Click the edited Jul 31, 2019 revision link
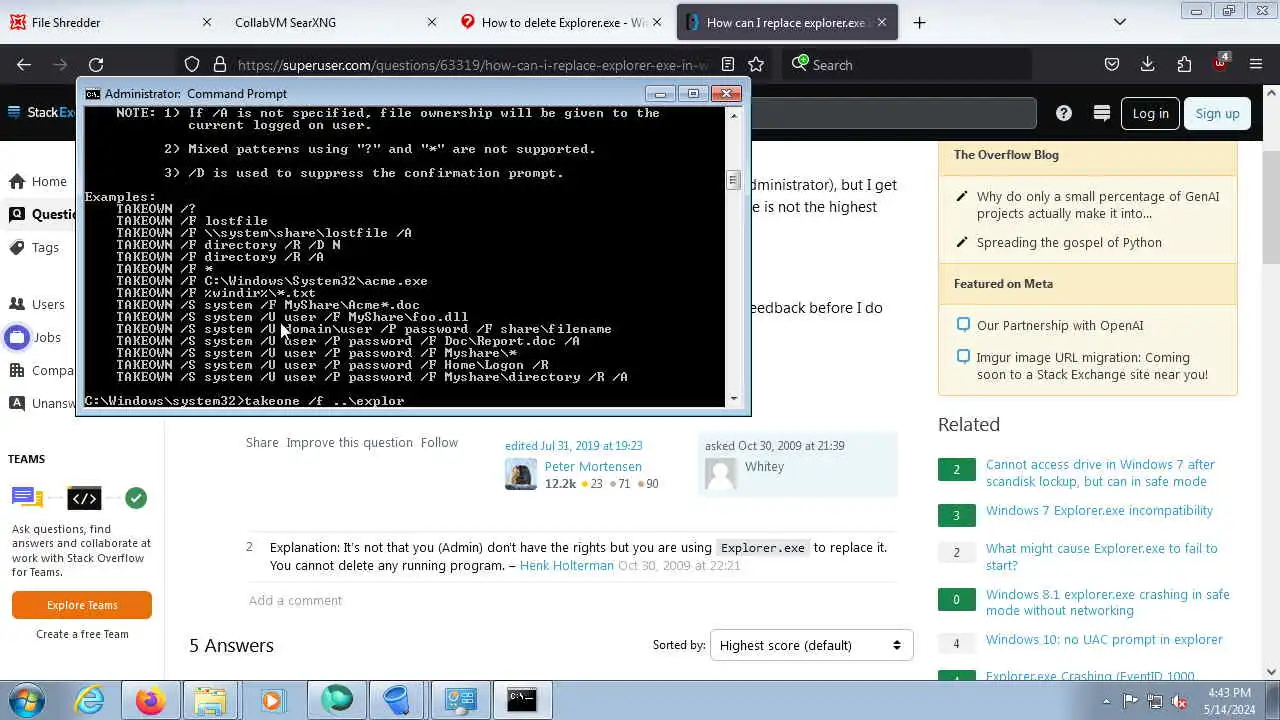 pos(574,446)
